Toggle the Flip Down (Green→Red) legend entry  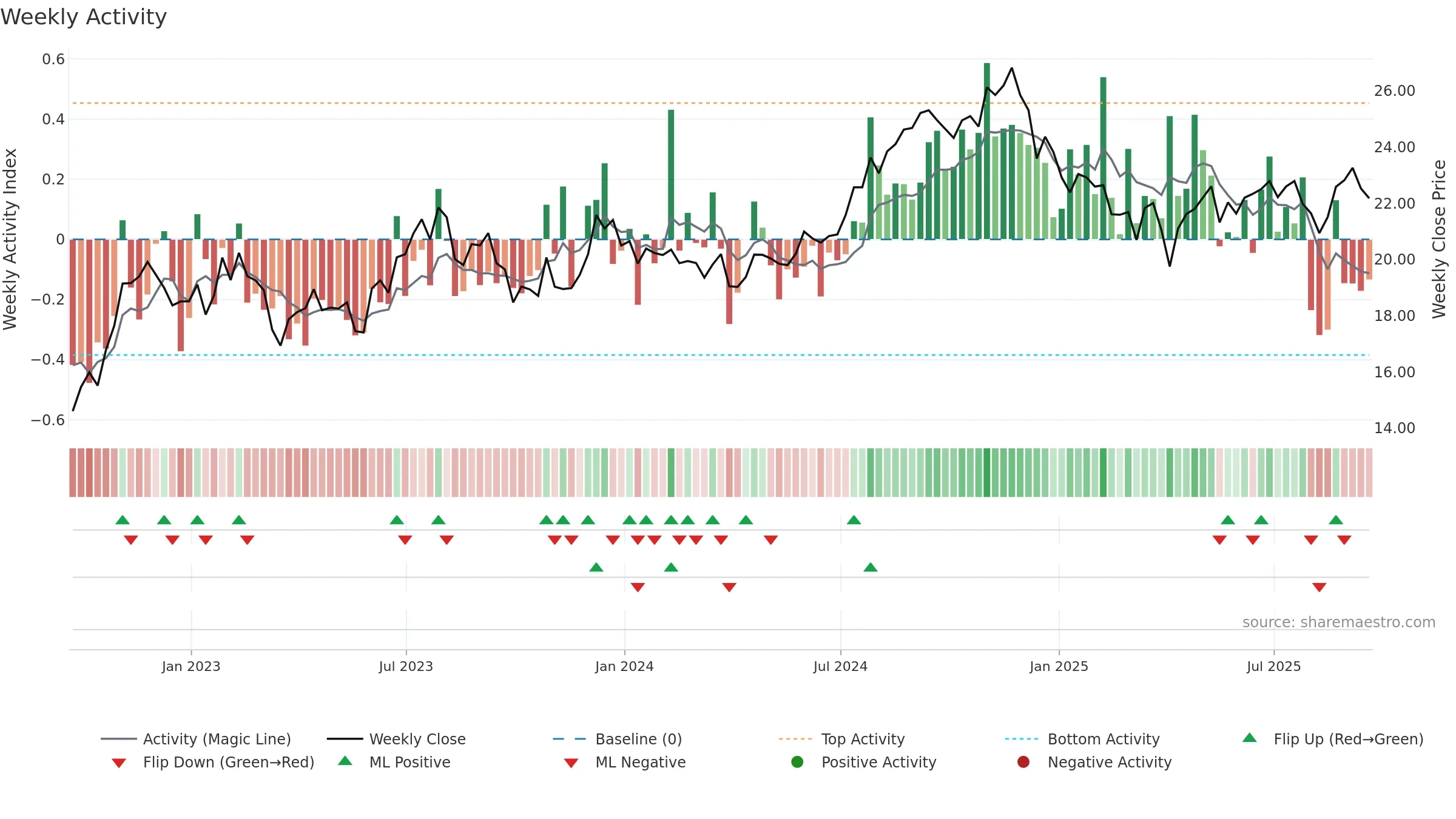[x=212, y=762]
